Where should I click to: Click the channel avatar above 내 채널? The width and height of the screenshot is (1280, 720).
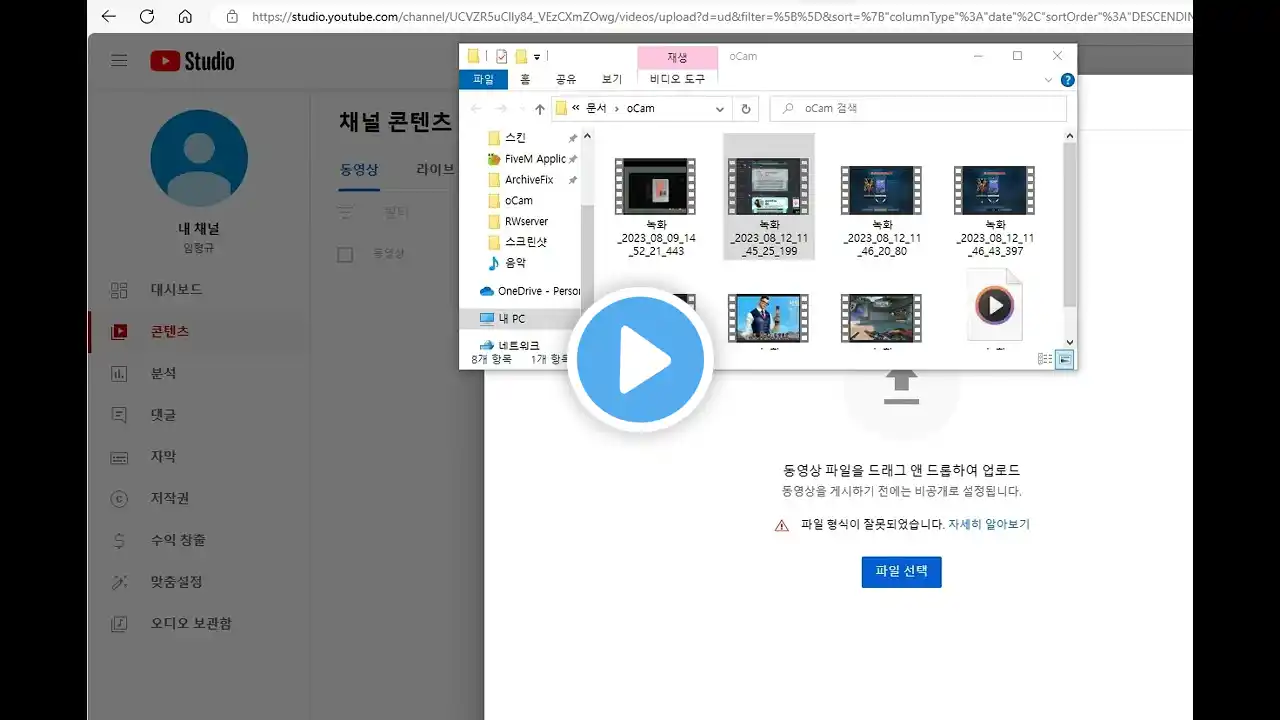tap(199, 158)
